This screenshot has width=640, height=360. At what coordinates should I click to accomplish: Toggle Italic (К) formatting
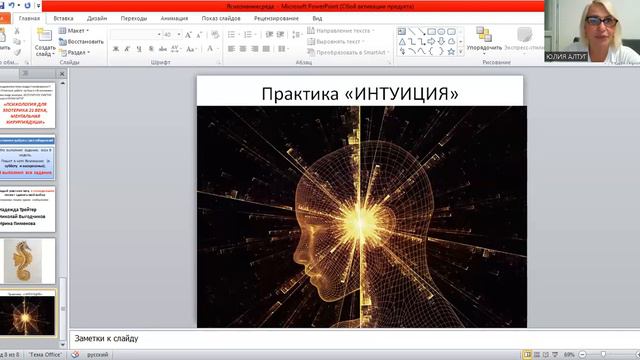[x=127, y=49]
